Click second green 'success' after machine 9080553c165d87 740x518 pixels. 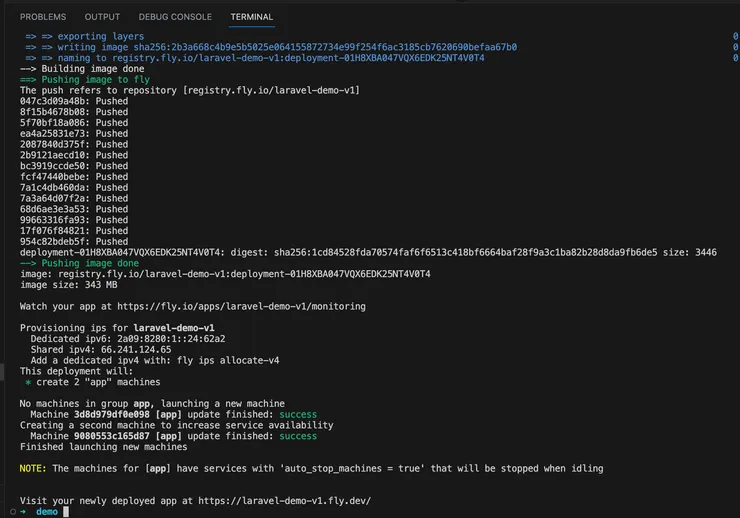pyautogui.click(x=298, y=436)
